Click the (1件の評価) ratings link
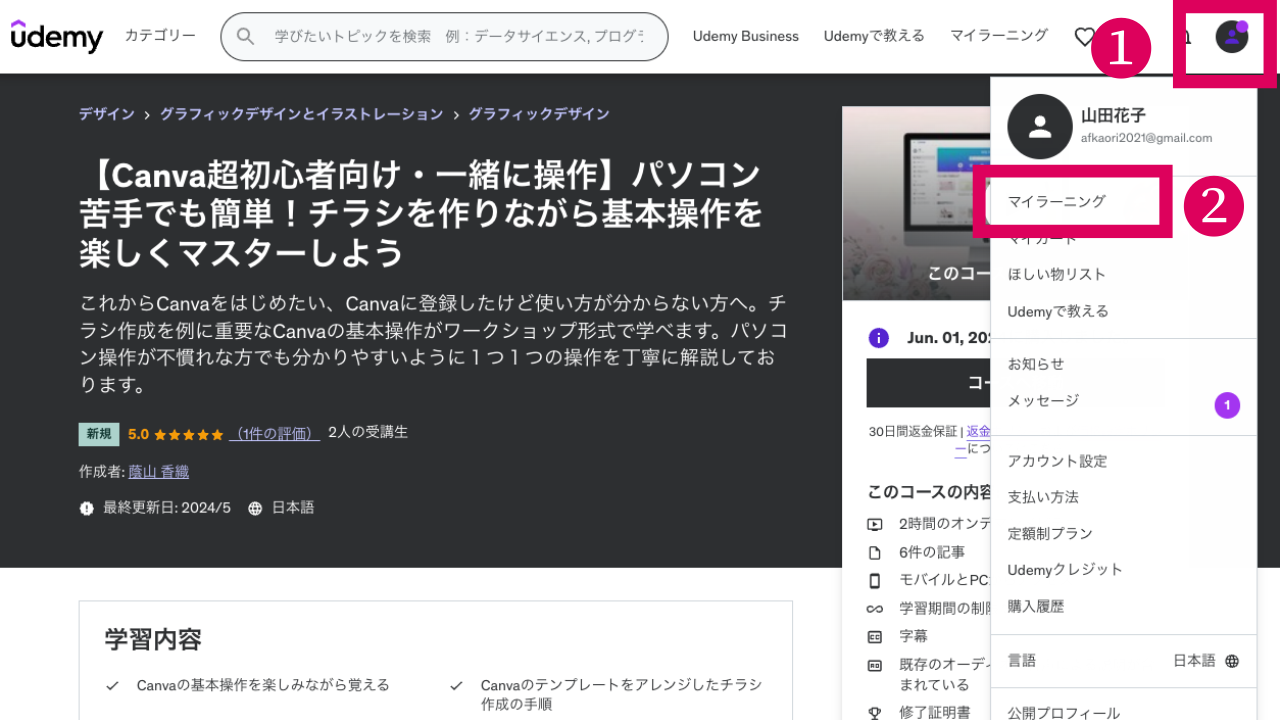 point(274,433)
